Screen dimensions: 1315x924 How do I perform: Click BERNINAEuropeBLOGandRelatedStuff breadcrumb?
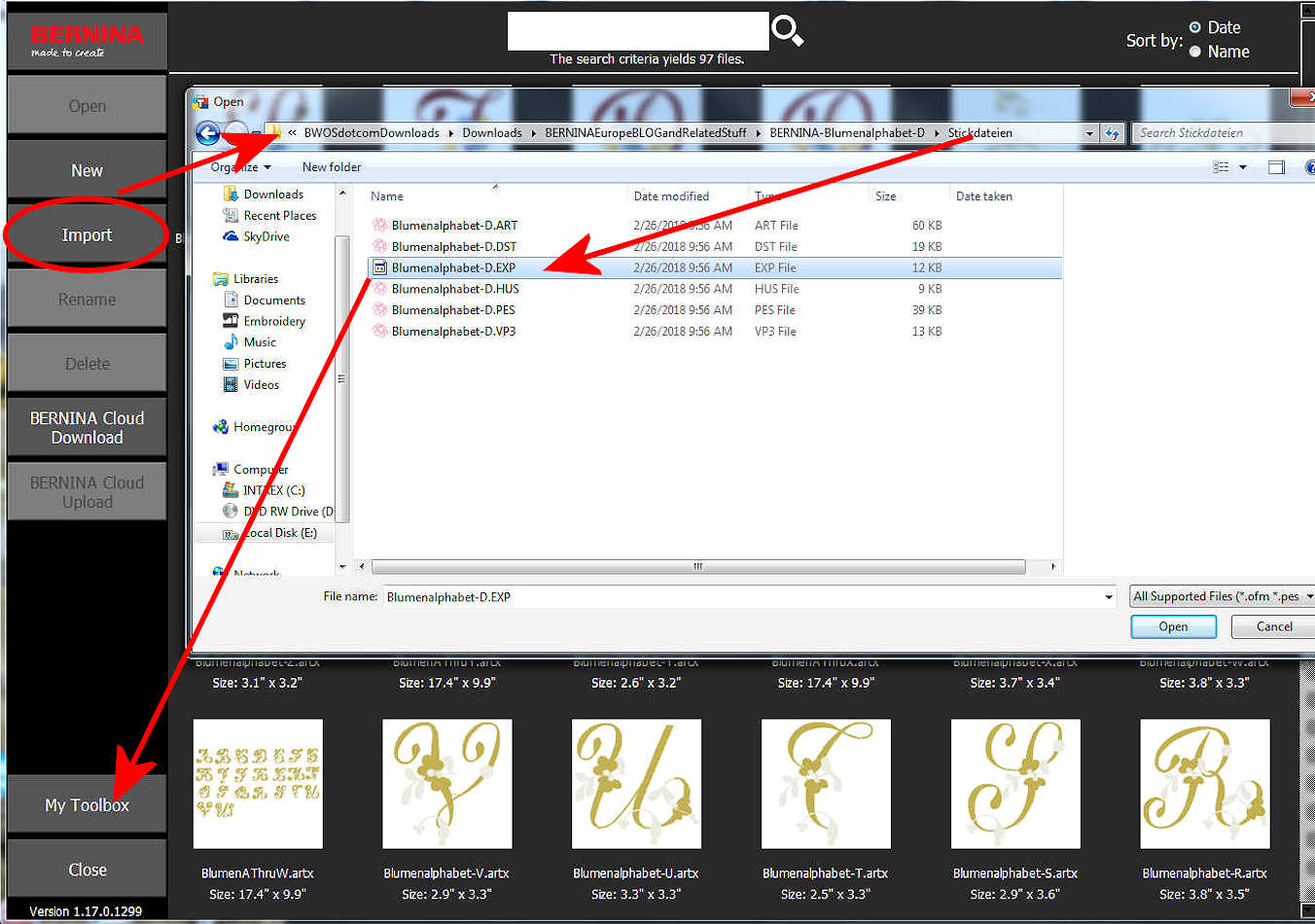pos(646,133)
